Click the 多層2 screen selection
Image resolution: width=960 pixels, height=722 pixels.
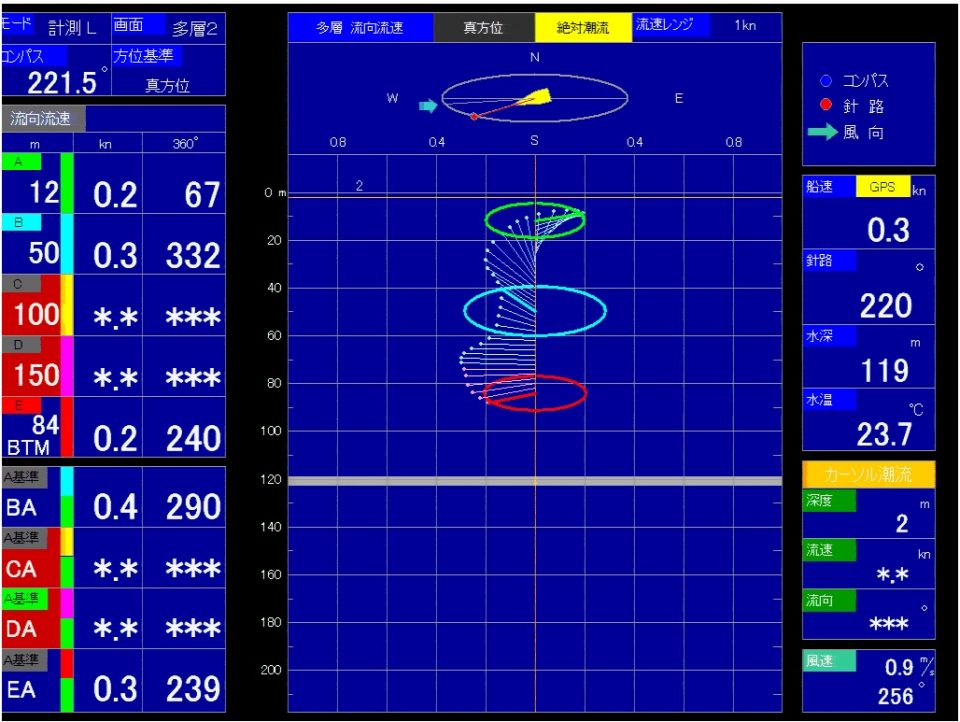point(195,29)
